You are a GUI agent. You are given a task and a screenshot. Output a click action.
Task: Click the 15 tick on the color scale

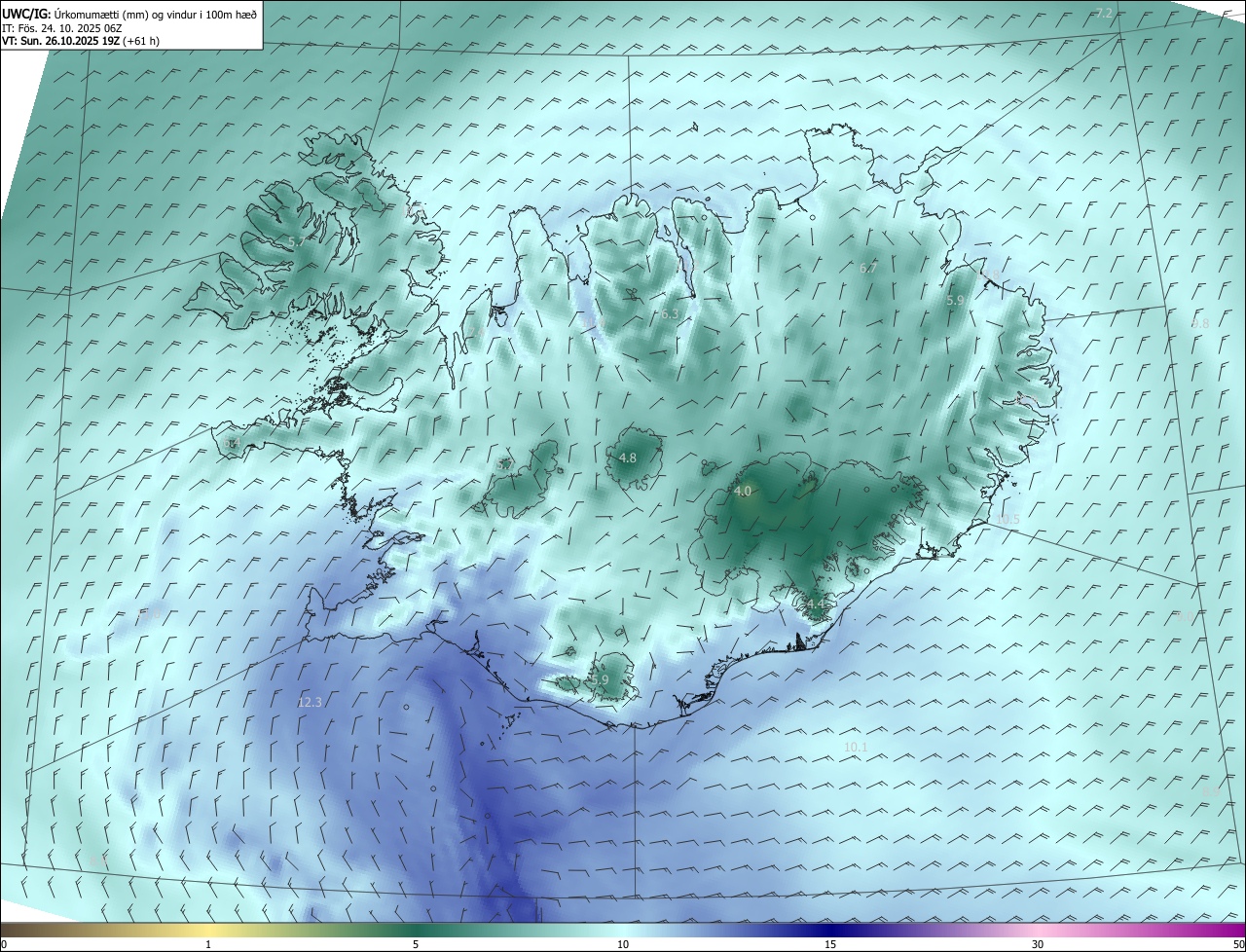tap(830, 944)
